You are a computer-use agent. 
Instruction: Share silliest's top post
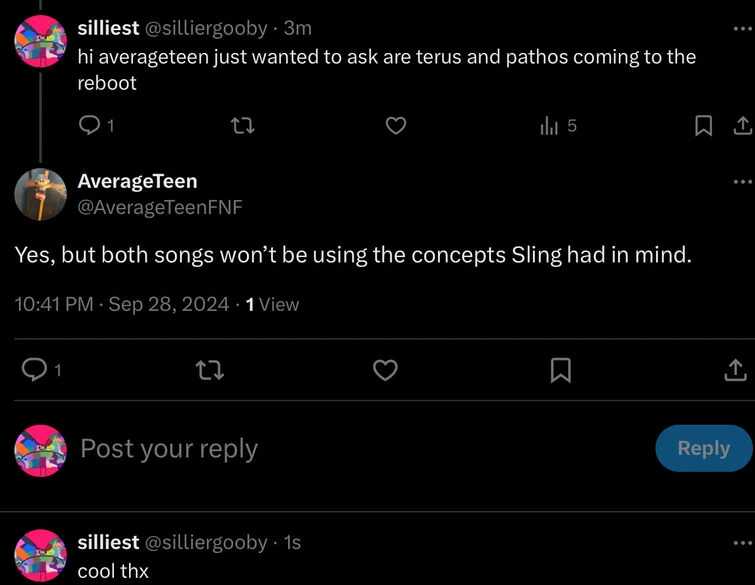pos(741,126)
